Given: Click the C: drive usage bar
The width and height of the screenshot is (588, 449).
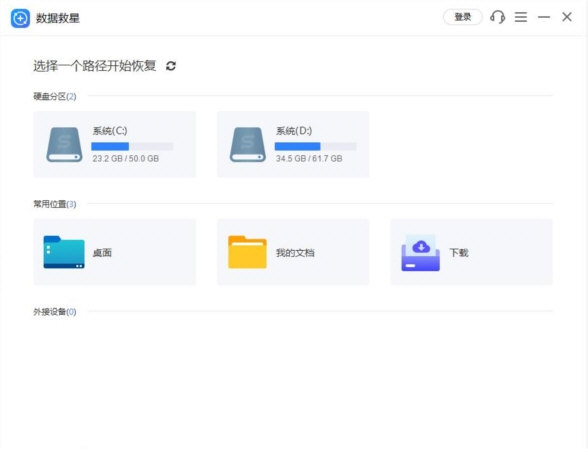Looking at the screenshot, I should (x=132, y=146).
